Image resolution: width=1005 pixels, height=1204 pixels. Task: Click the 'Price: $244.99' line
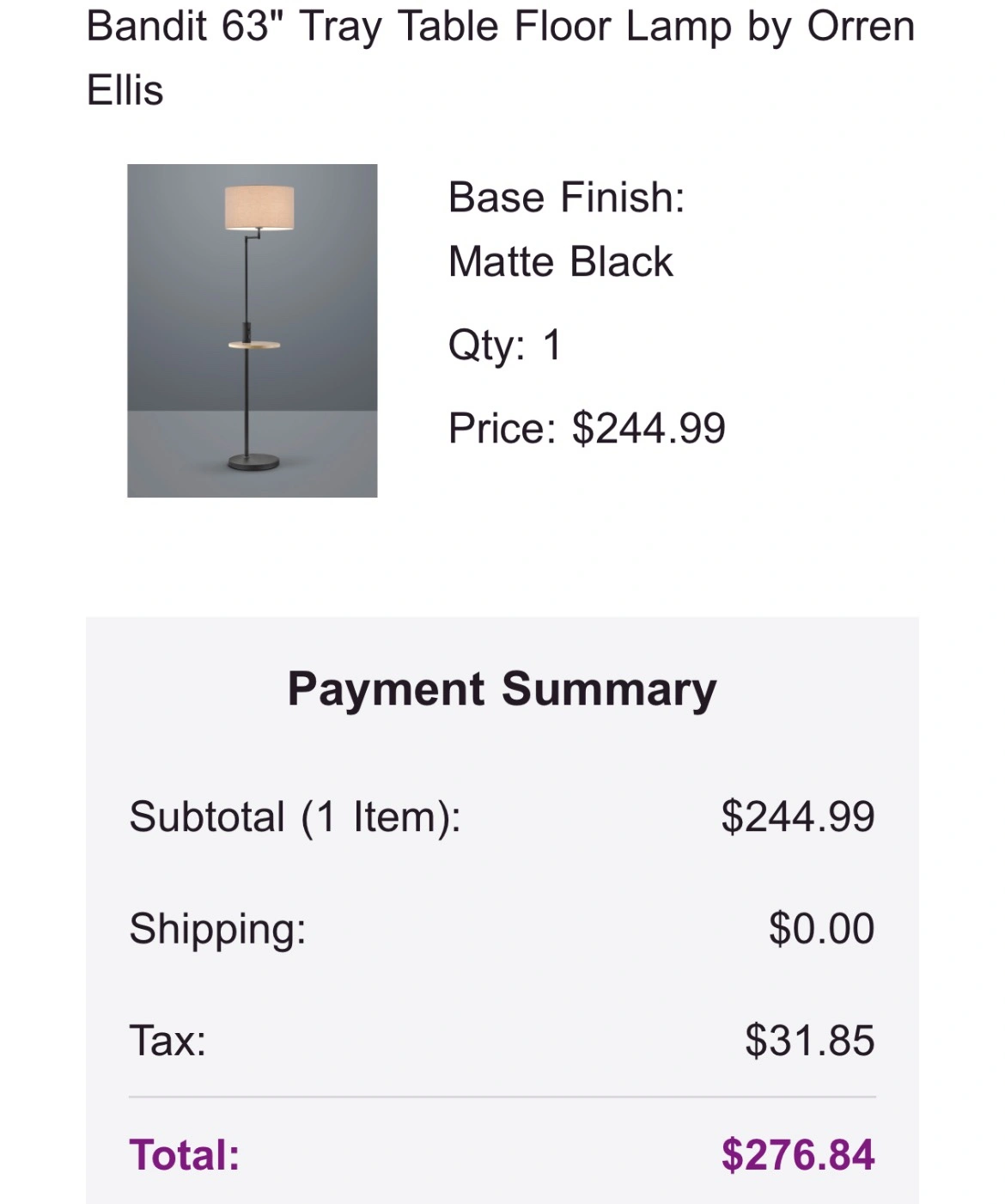(588, 428)
